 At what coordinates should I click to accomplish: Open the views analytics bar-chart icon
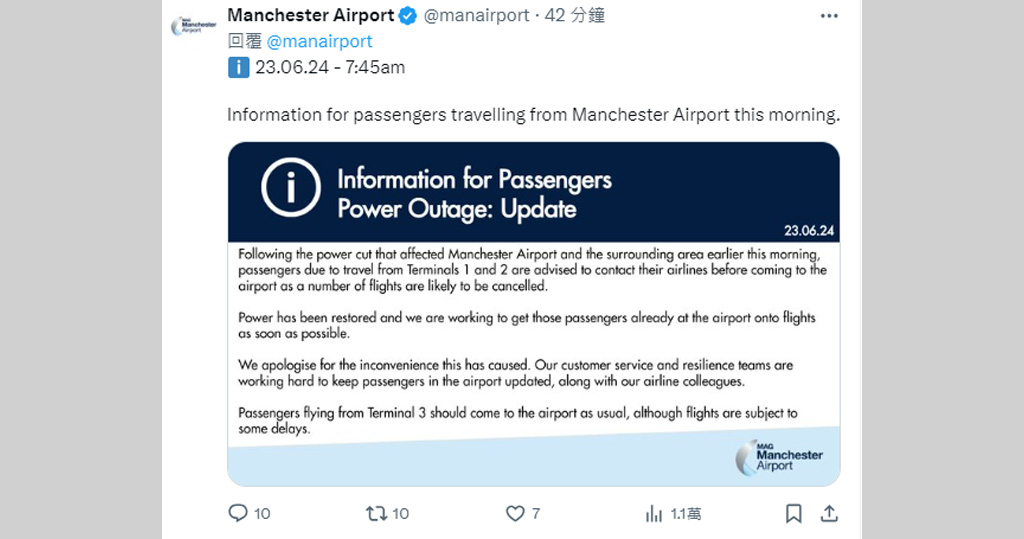pyautogui.click(x=654, y=513)
